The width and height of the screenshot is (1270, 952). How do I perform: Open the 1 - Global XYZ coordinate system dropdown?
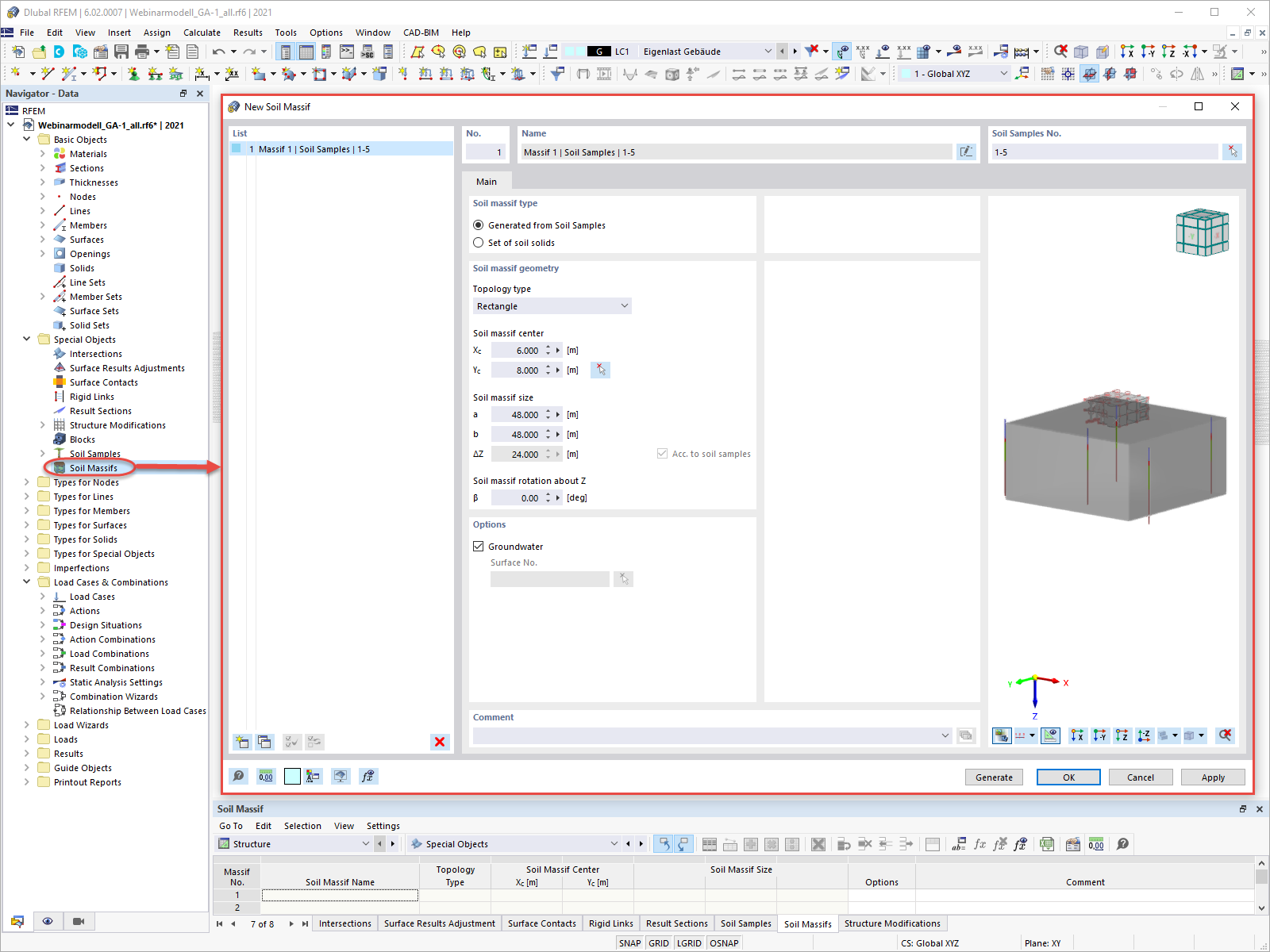click(1003, 74)
